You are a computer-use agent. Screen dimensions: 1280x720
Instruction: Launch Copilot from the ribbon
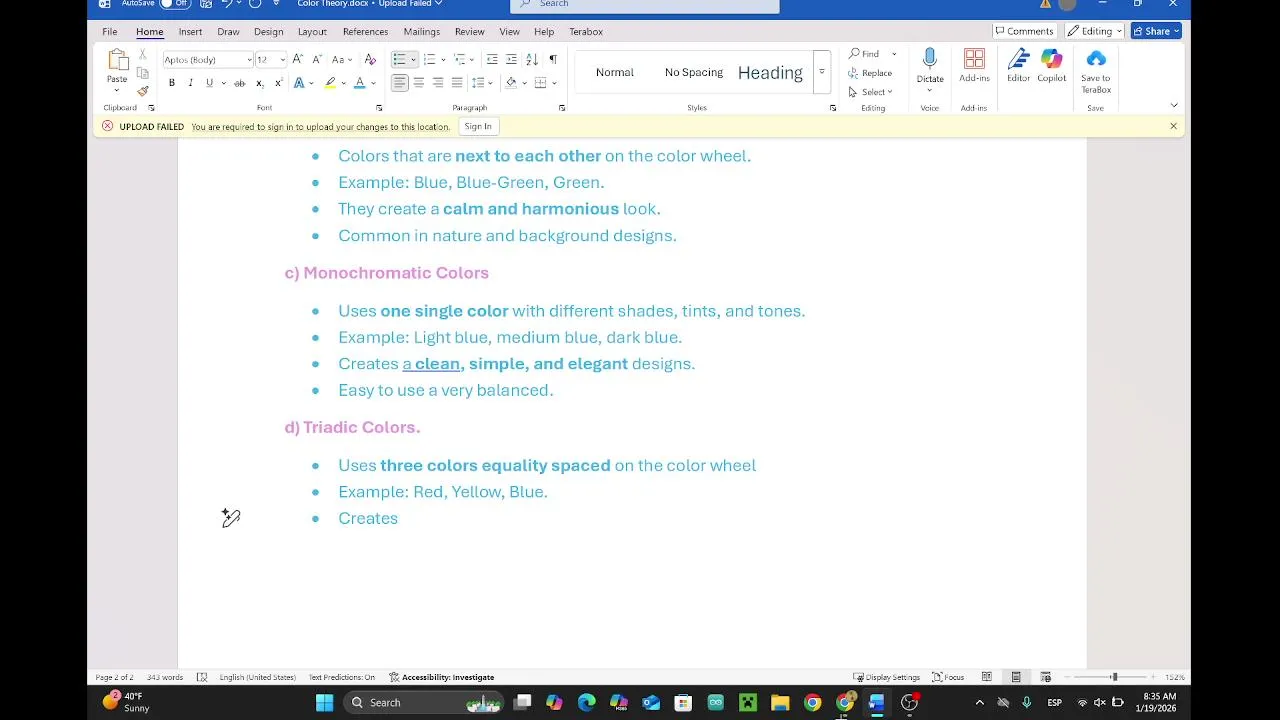click(1051, 67)
